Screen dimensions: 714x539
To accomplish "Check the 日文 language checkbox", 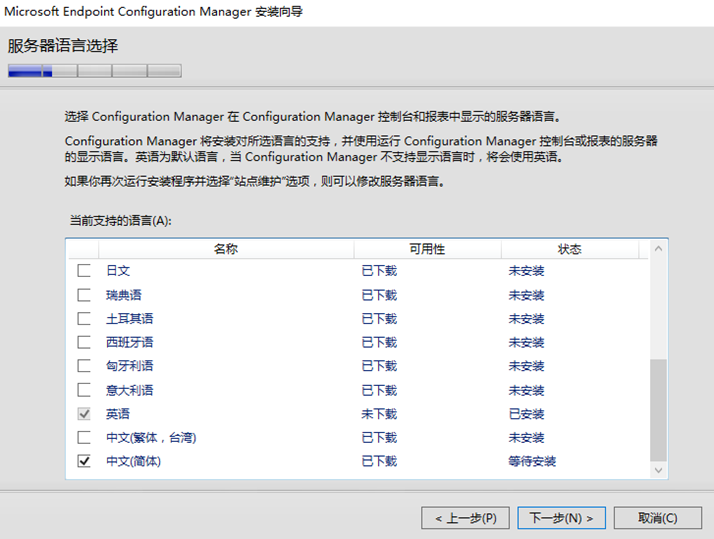I will pos(84,270).
